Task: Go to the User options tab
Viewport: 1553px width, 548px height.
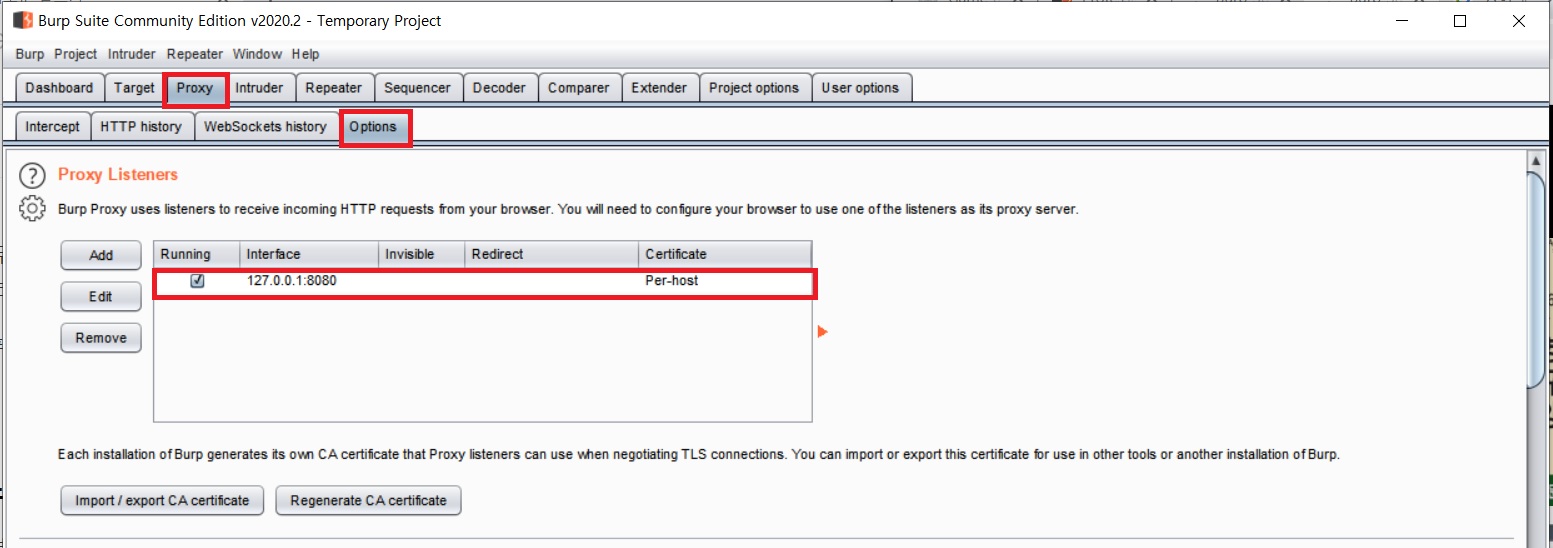Action: coord(860,88)
